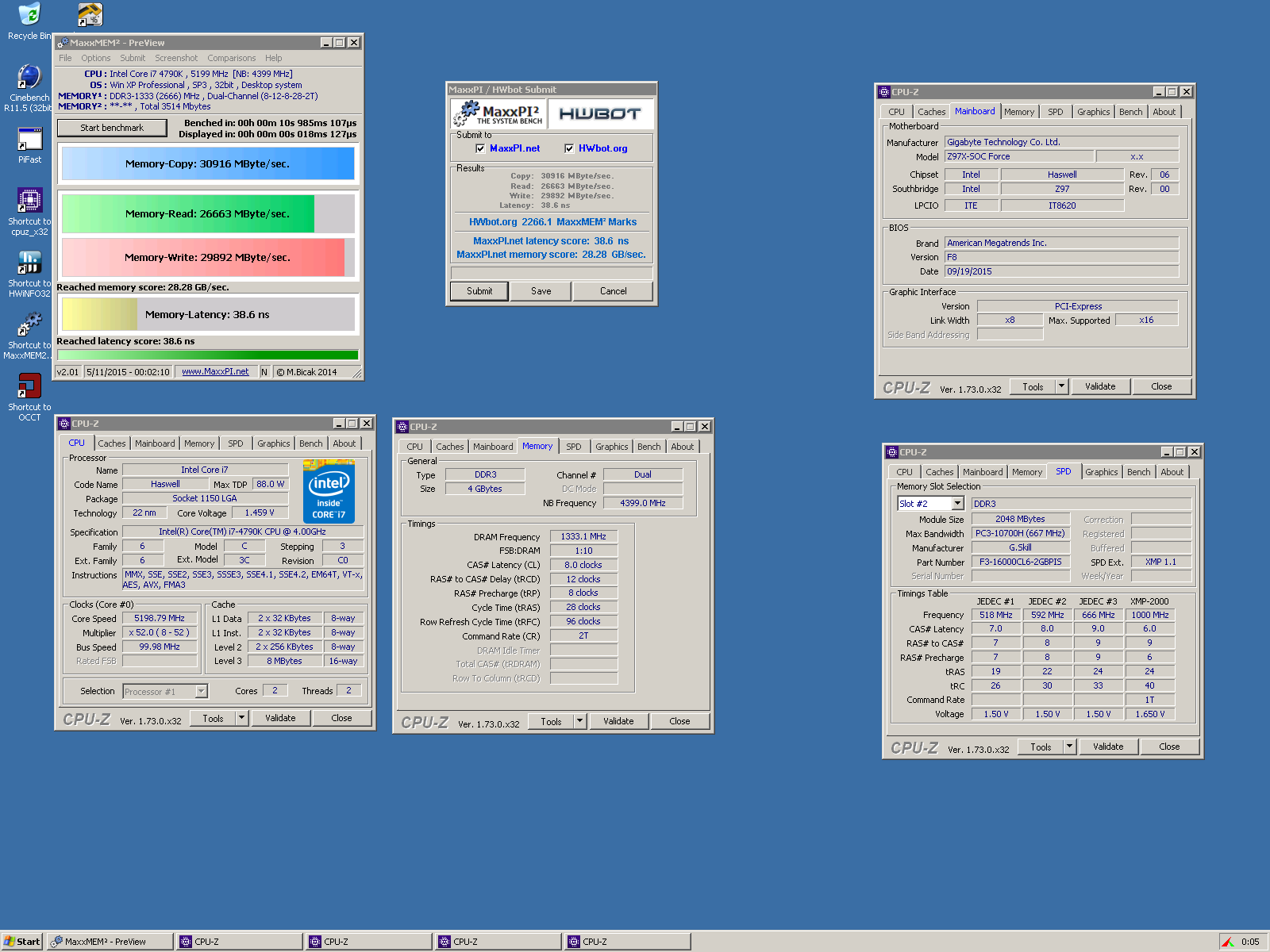Click the Core Speed 5198.79 MHz field

tap(160, 619)
